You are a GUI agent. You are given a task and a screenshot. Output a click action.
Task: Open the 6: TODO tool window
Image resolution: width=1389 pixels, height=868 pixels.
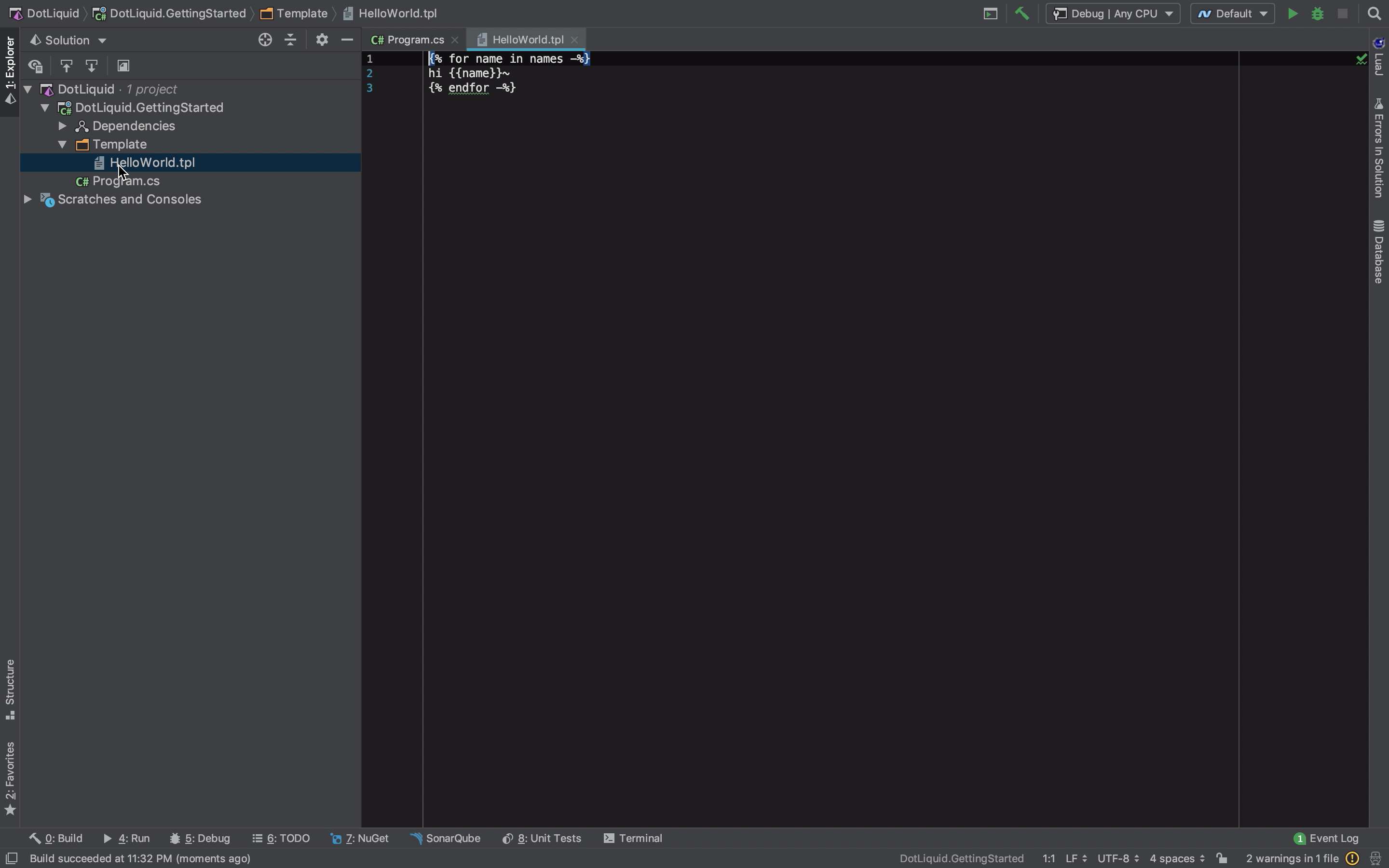point(281,838)
